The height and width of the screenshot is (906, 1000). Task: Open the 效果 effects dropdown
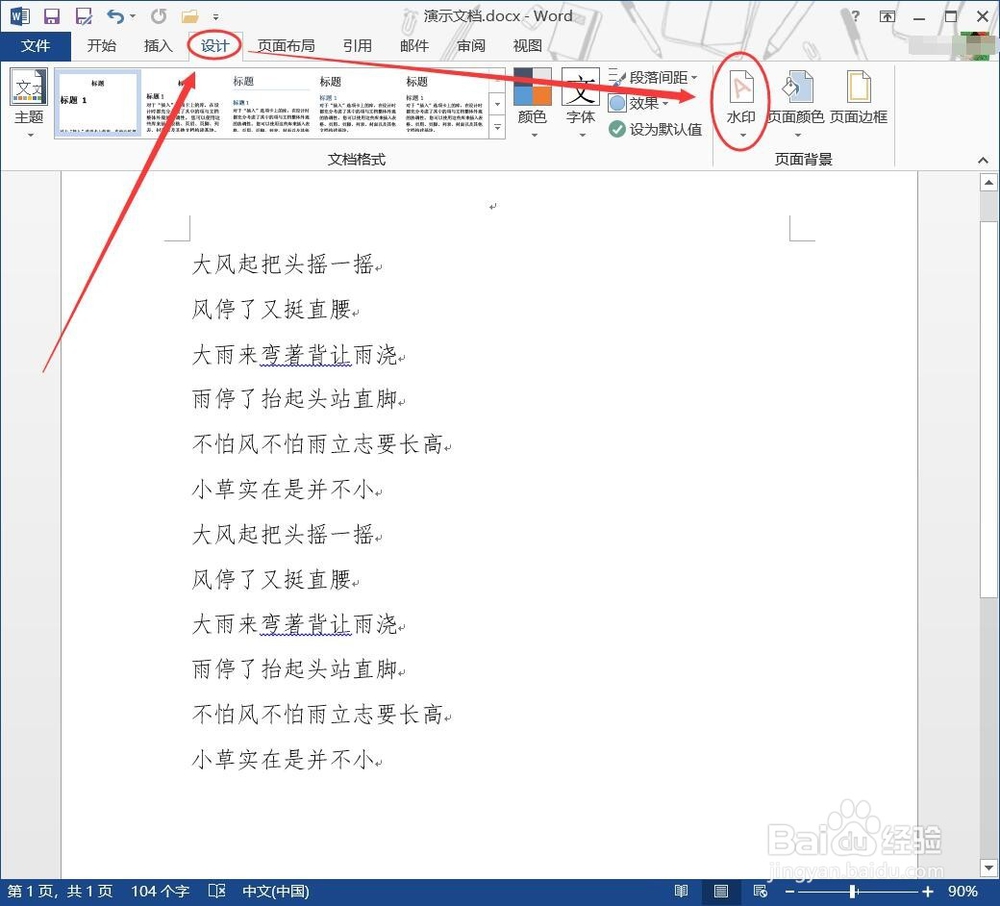tap(638, 103)
